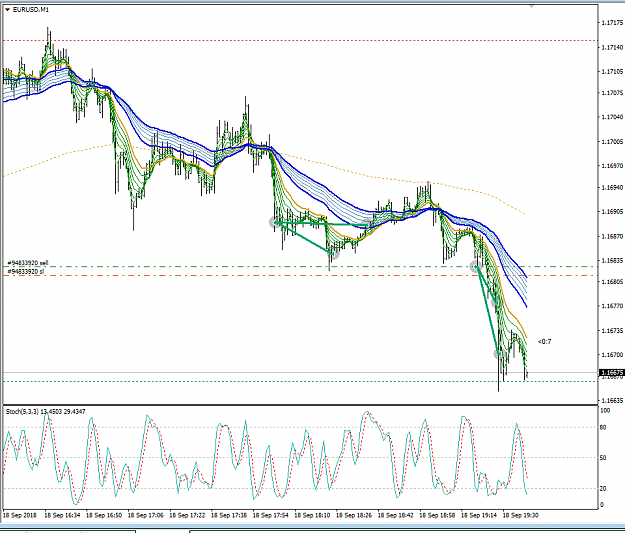The image size is (625, 533).
Task: Click price axis label 1.16905
Action: (x=612, y=212)
